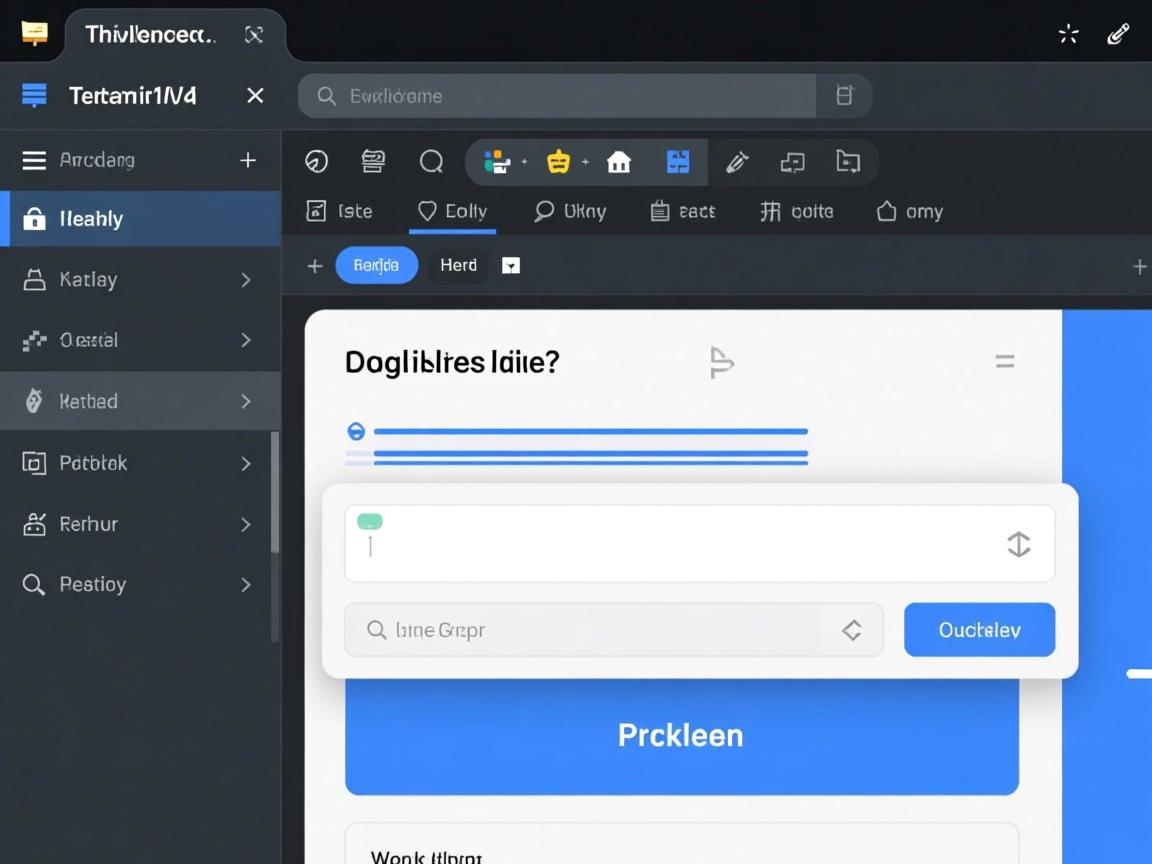The height and width of the screenshot is (864, 1152).
Task: Switch to the Eolly tab
Action: (x=453, y=211)
